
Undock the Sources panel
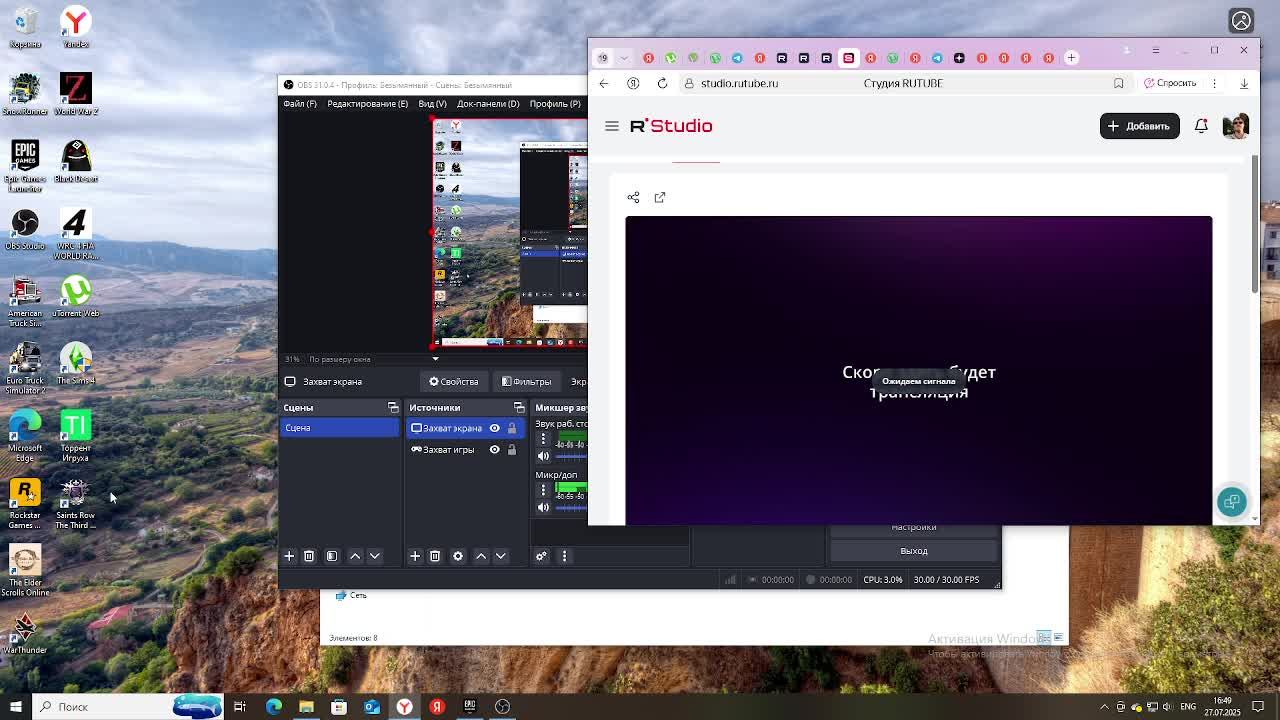[519, 407]
